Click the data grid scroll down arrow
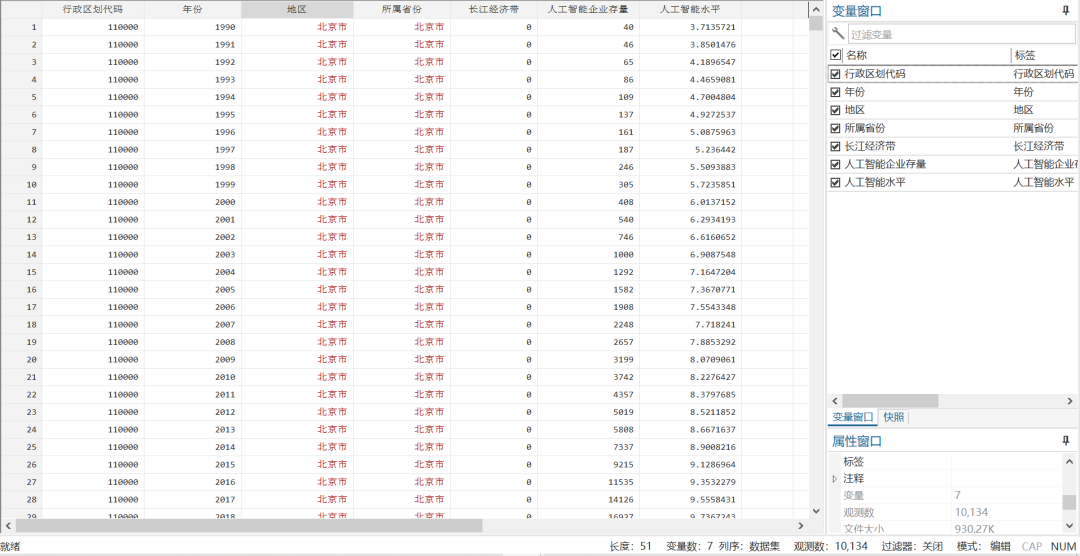 point(816,511)
